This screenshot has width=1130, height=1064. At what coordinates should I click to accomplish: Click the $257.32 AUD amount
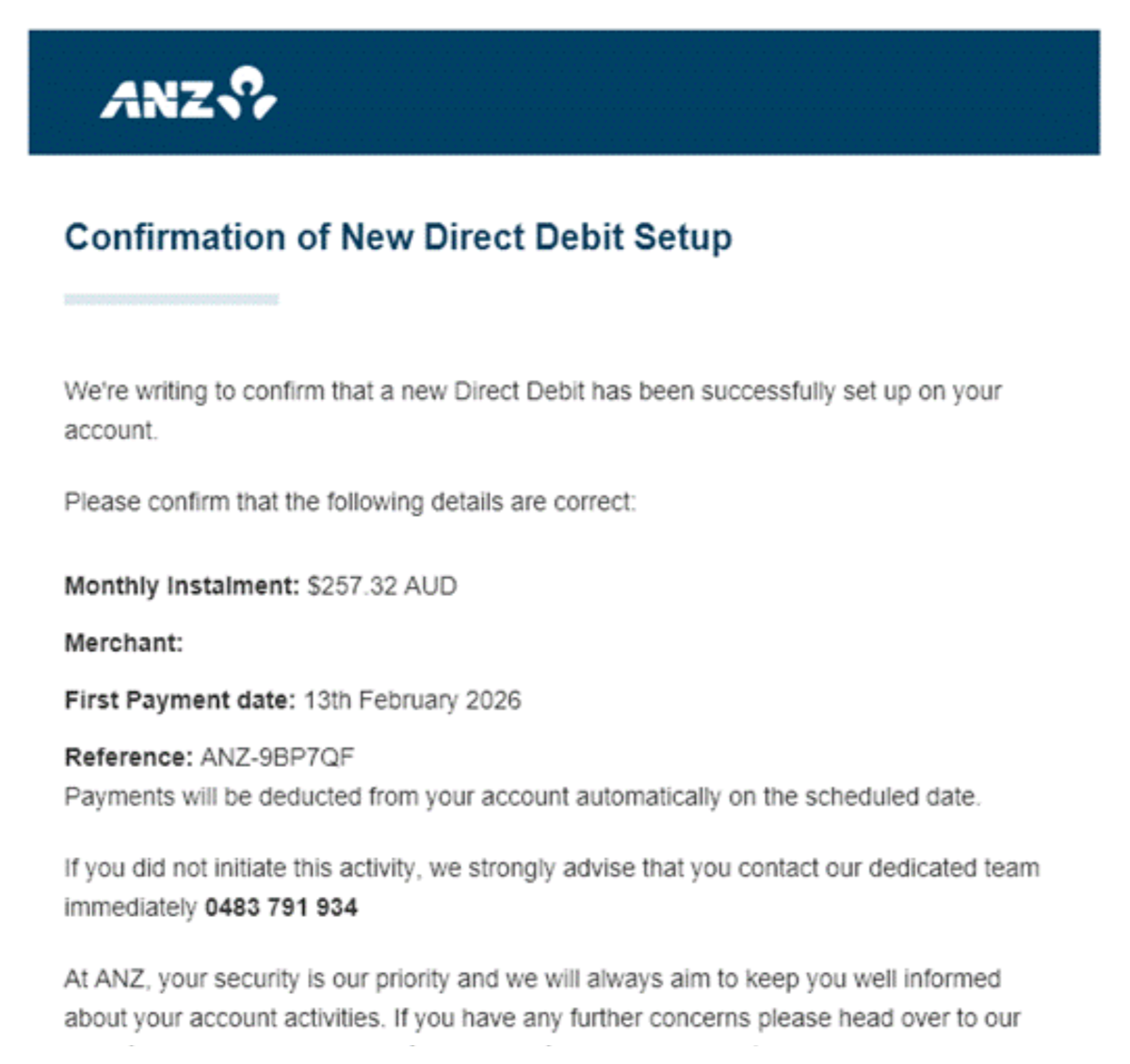pyautogui.click(x=382, y=586)
